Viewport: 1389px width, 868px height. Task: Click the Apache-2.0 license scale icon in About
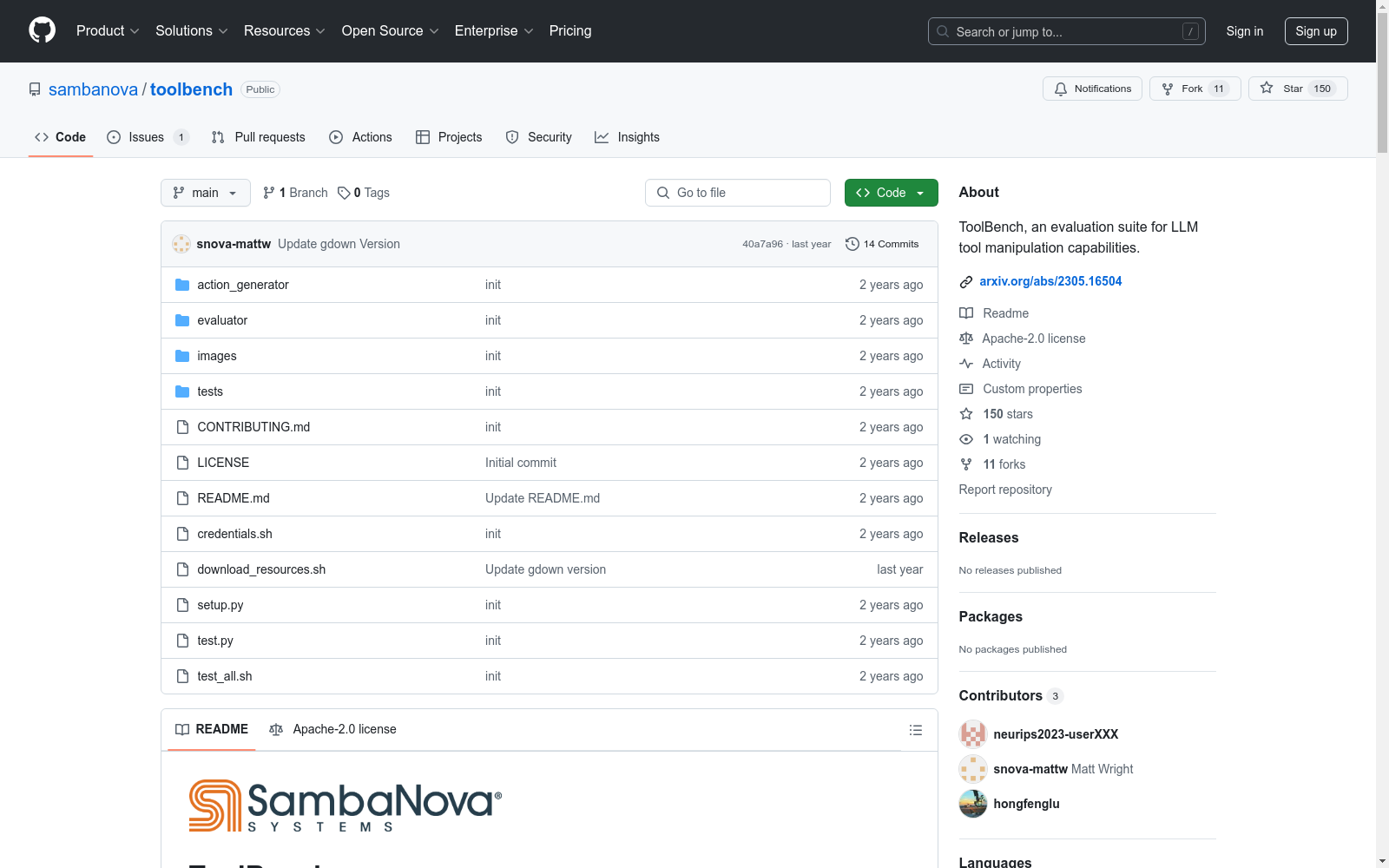(966, 339)
